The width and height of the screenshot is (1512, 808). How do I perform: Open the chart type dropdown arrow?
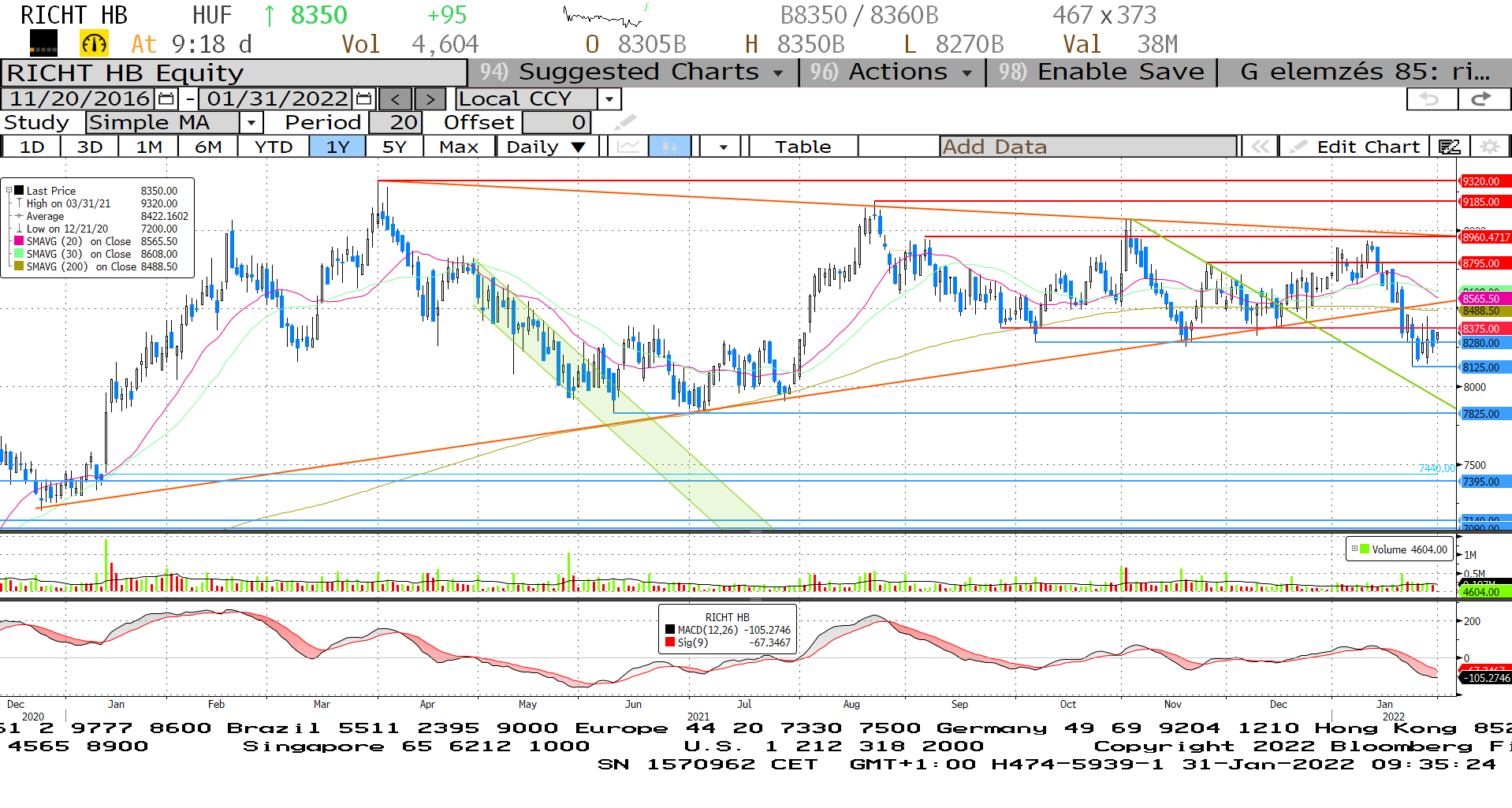723,147
